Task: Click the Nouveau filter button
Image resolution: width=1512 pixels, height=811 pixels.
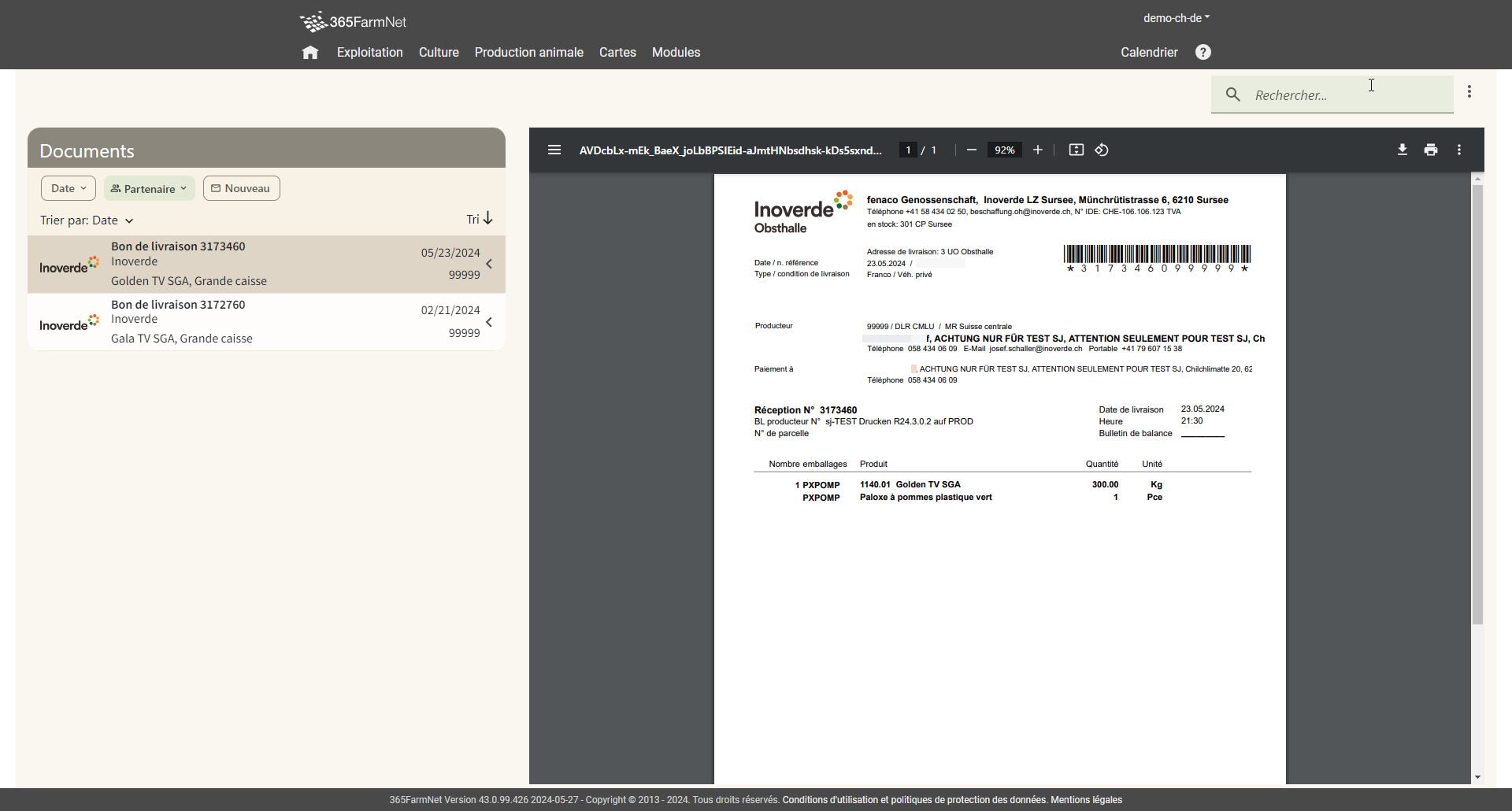Action: coord(241,188)
